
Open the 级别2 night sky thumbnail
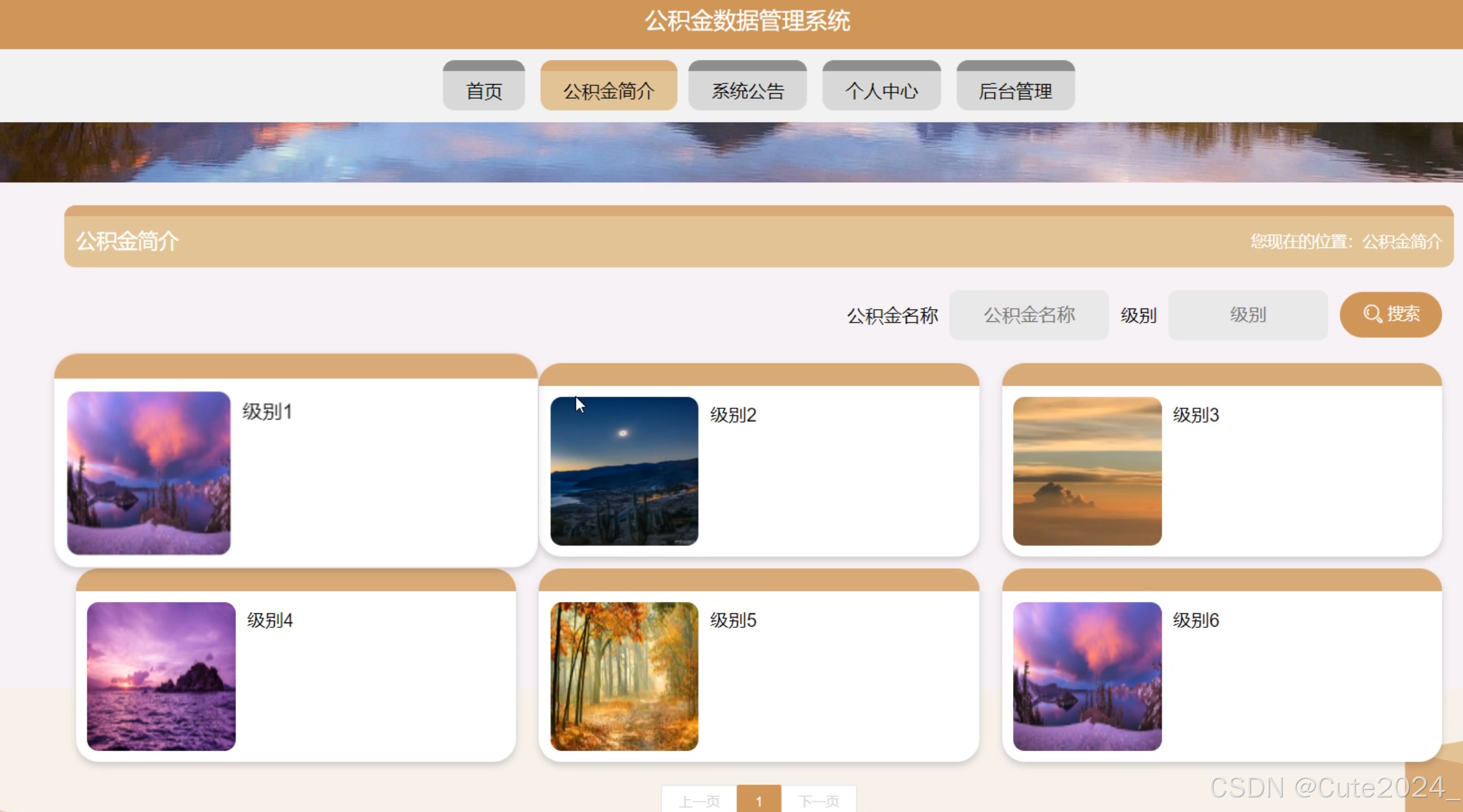[624, 471]
